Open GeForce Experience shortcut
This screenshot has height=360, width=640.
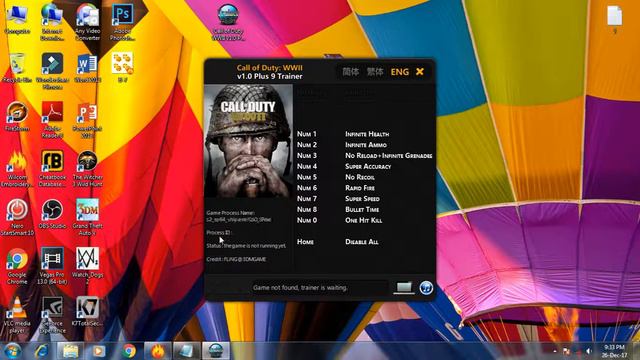pos(52,314)
